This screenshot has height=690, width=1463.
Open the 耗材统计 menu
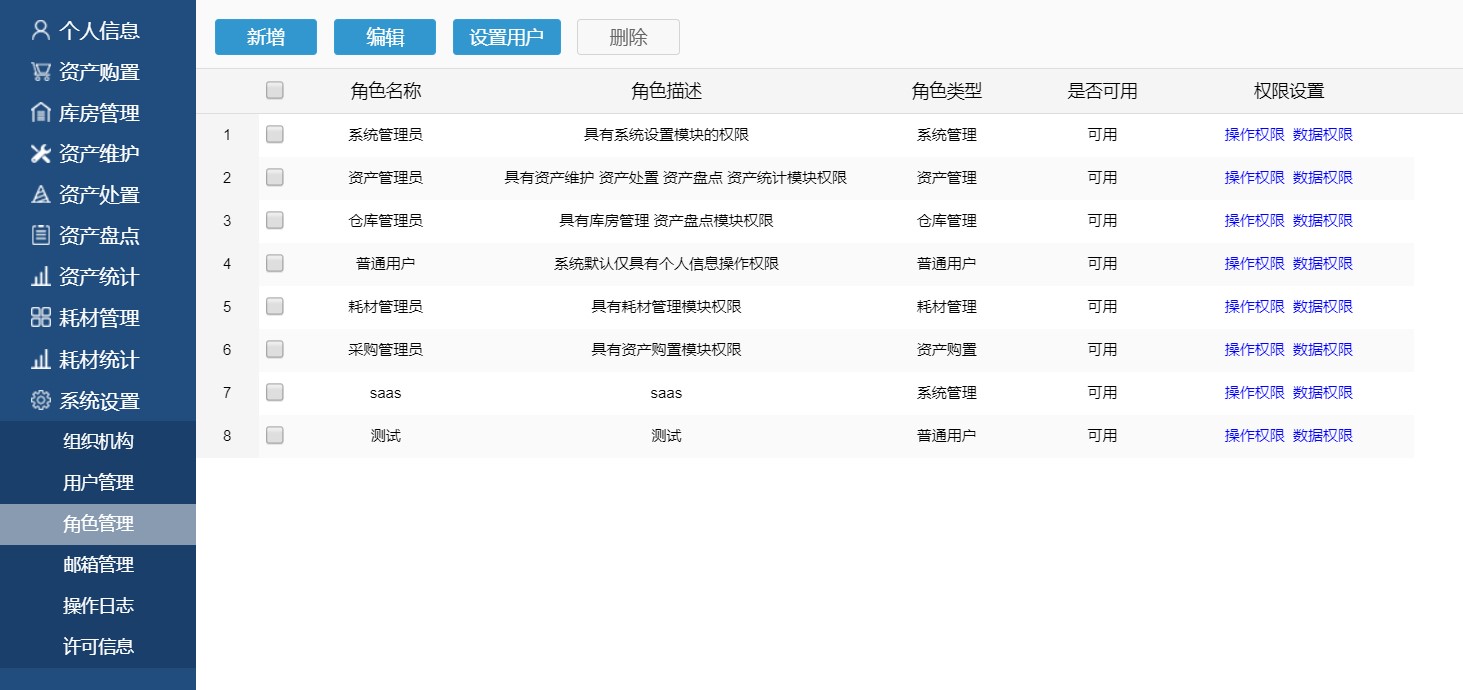[x=98, y=359]
